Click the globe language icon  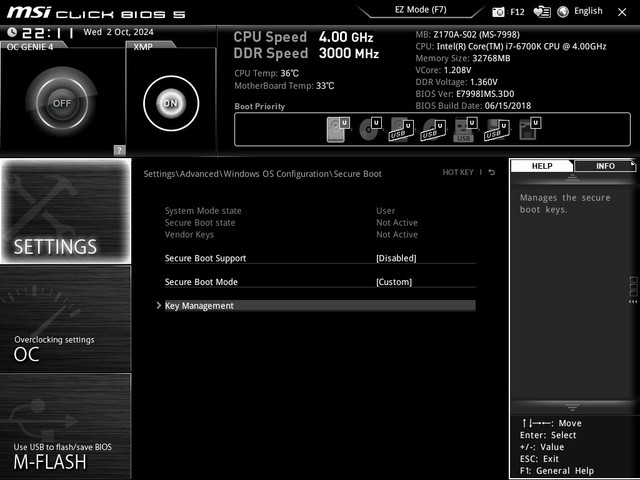click(x=563, y=12)
